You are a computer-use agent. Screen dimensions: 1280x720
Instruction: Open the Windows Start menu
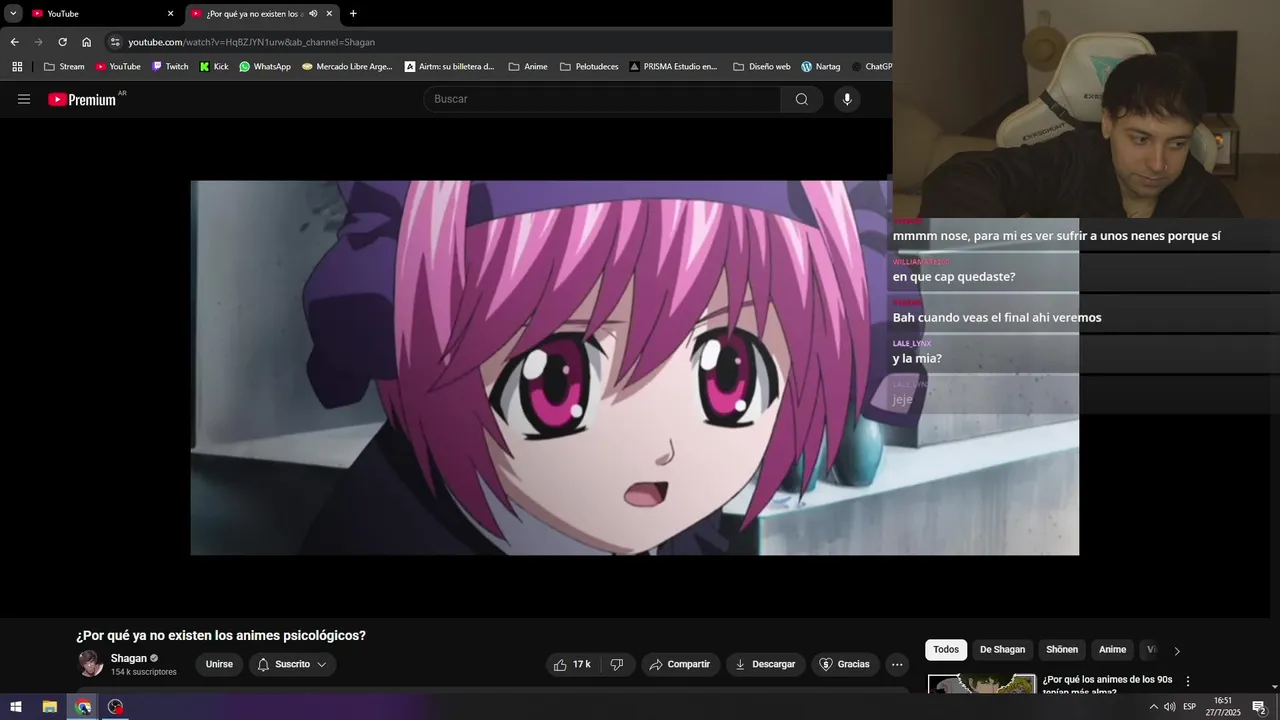(x=16, y=706)
